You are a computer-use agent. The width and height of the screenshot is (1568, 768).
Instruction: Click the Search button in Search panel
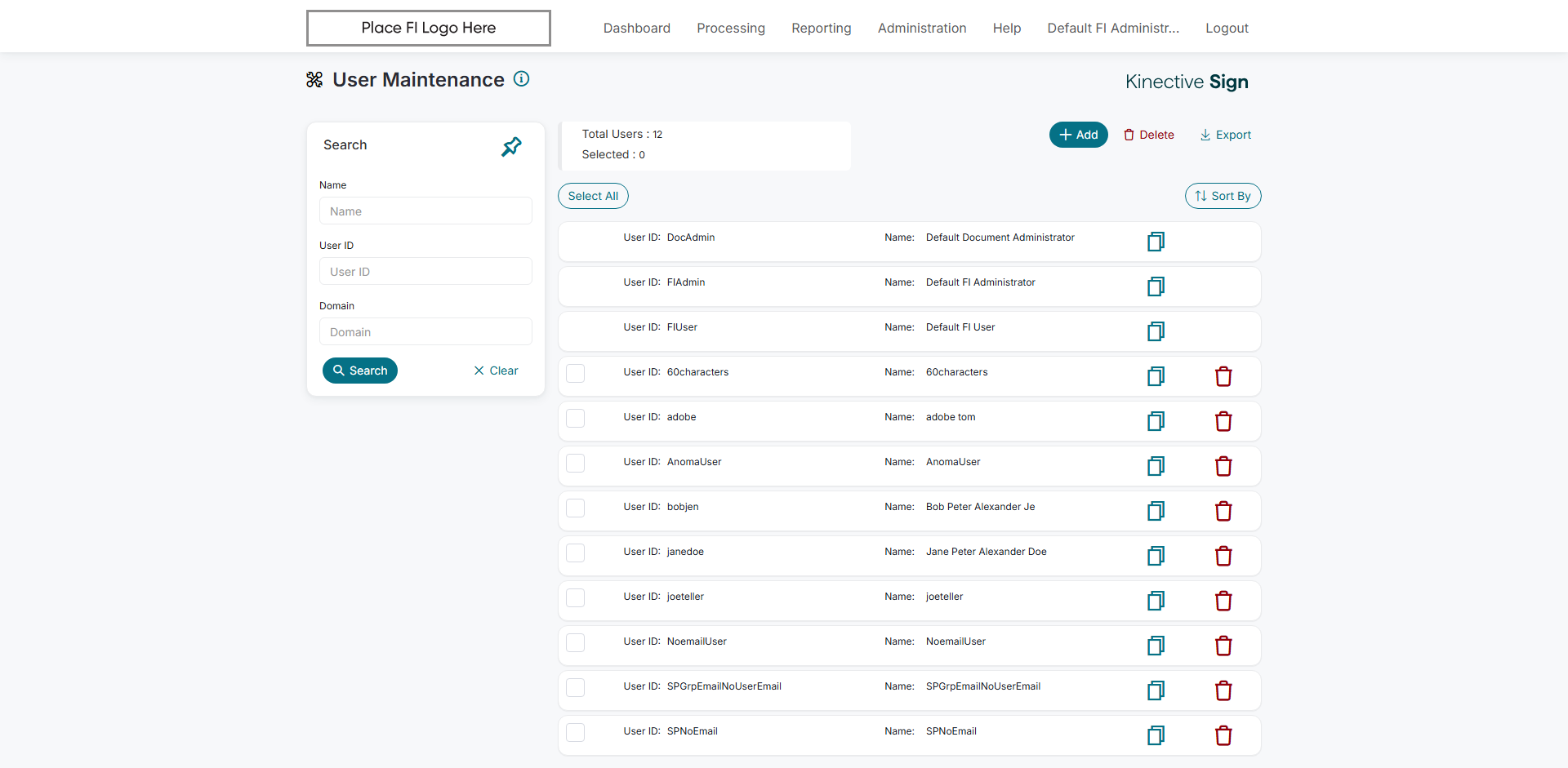click(360, 371)
